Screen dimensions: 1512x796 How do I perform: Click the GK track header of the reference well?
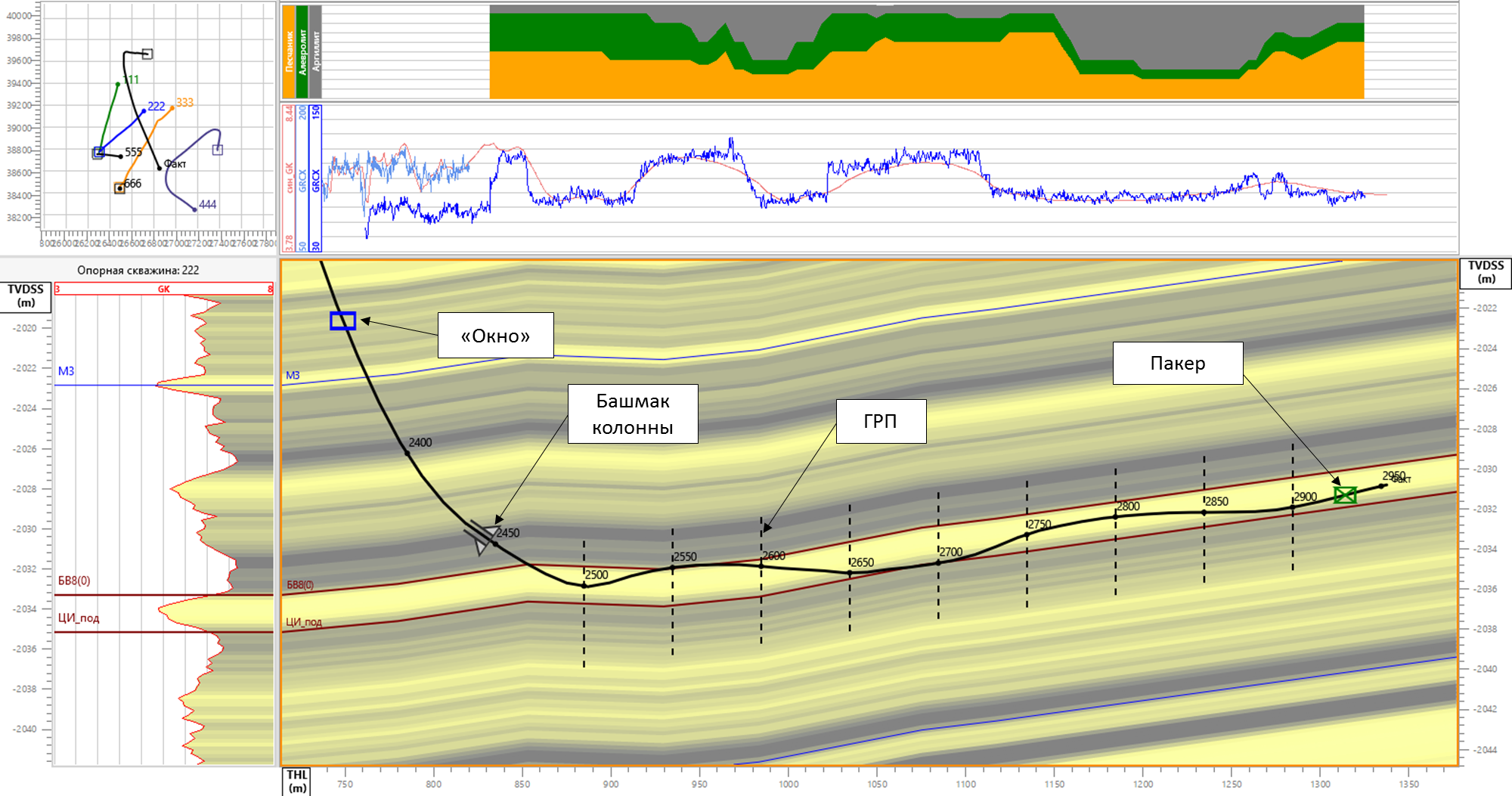tap(163, 289)
